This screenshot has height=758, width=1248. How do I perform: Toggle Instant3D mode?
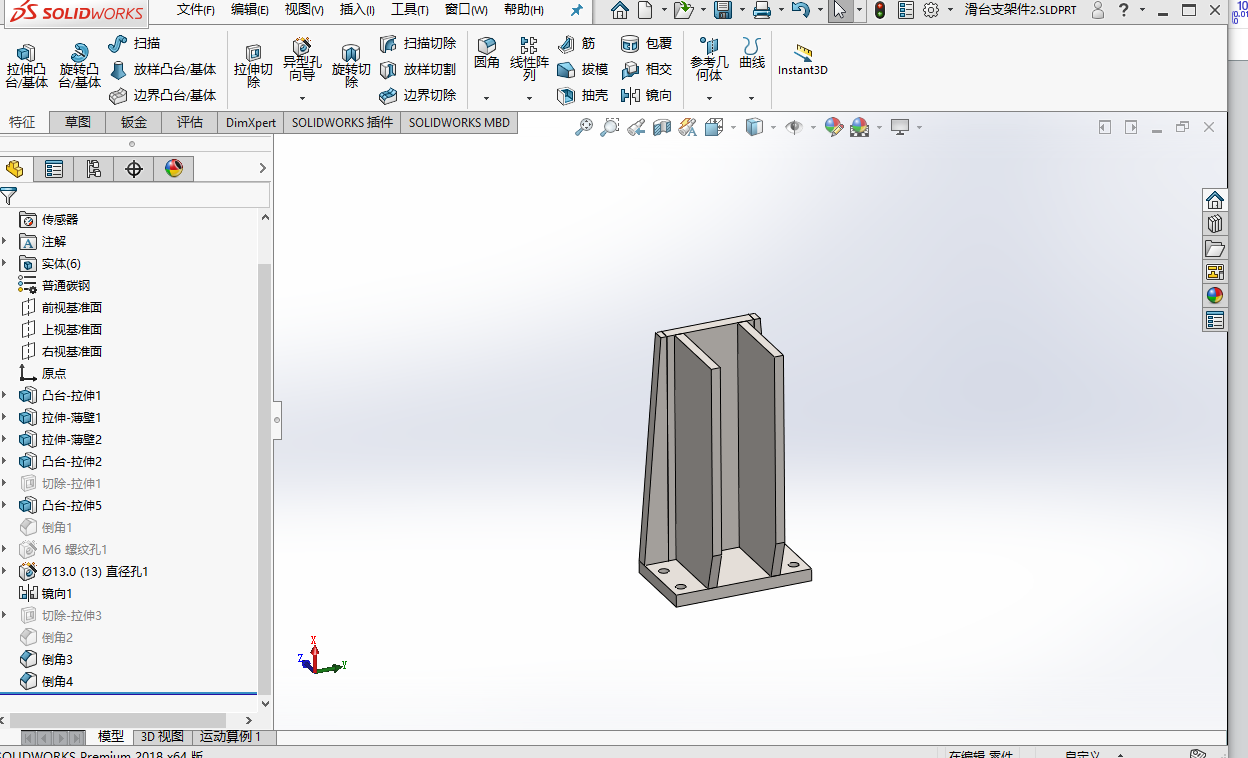(x=802, y=59)
